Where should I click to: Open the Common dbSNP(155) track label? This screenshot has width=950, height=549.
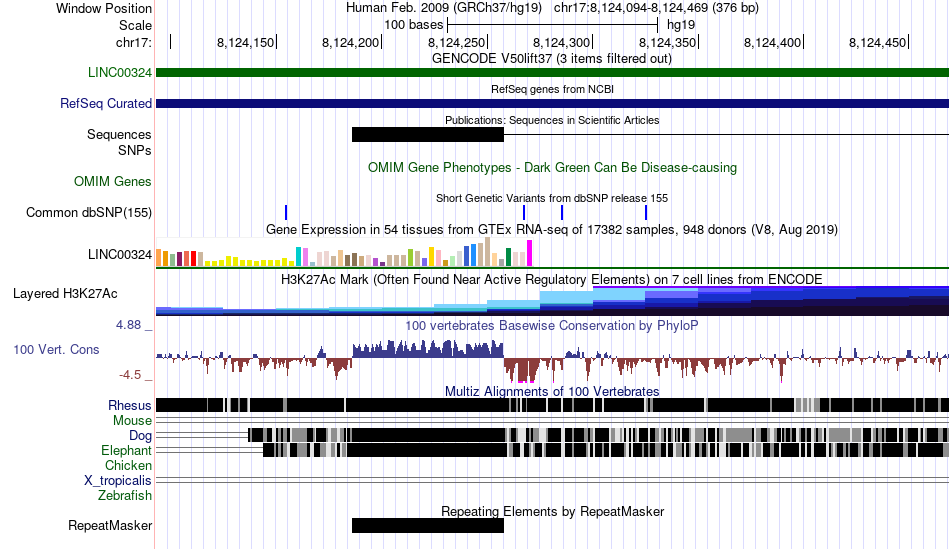[x=88, y=213]
